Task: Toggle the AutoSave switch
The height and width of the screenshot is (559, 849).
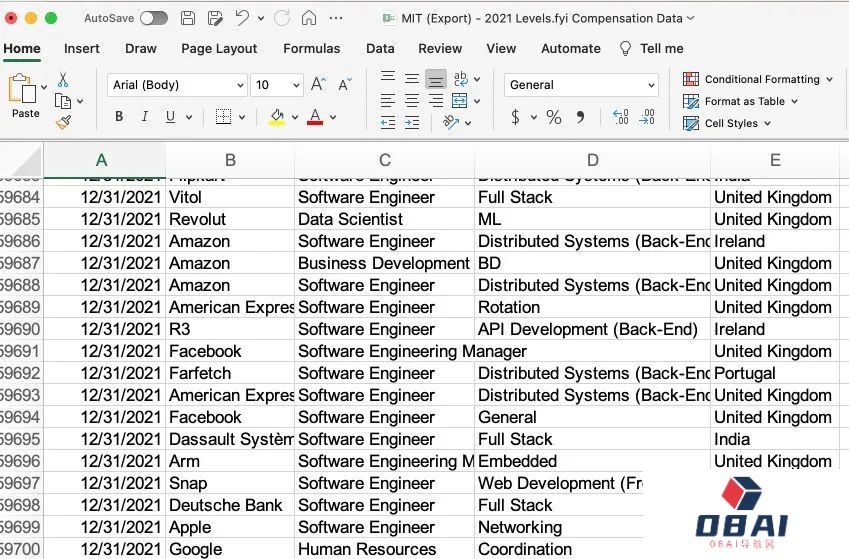Action: tap(154, 18)
